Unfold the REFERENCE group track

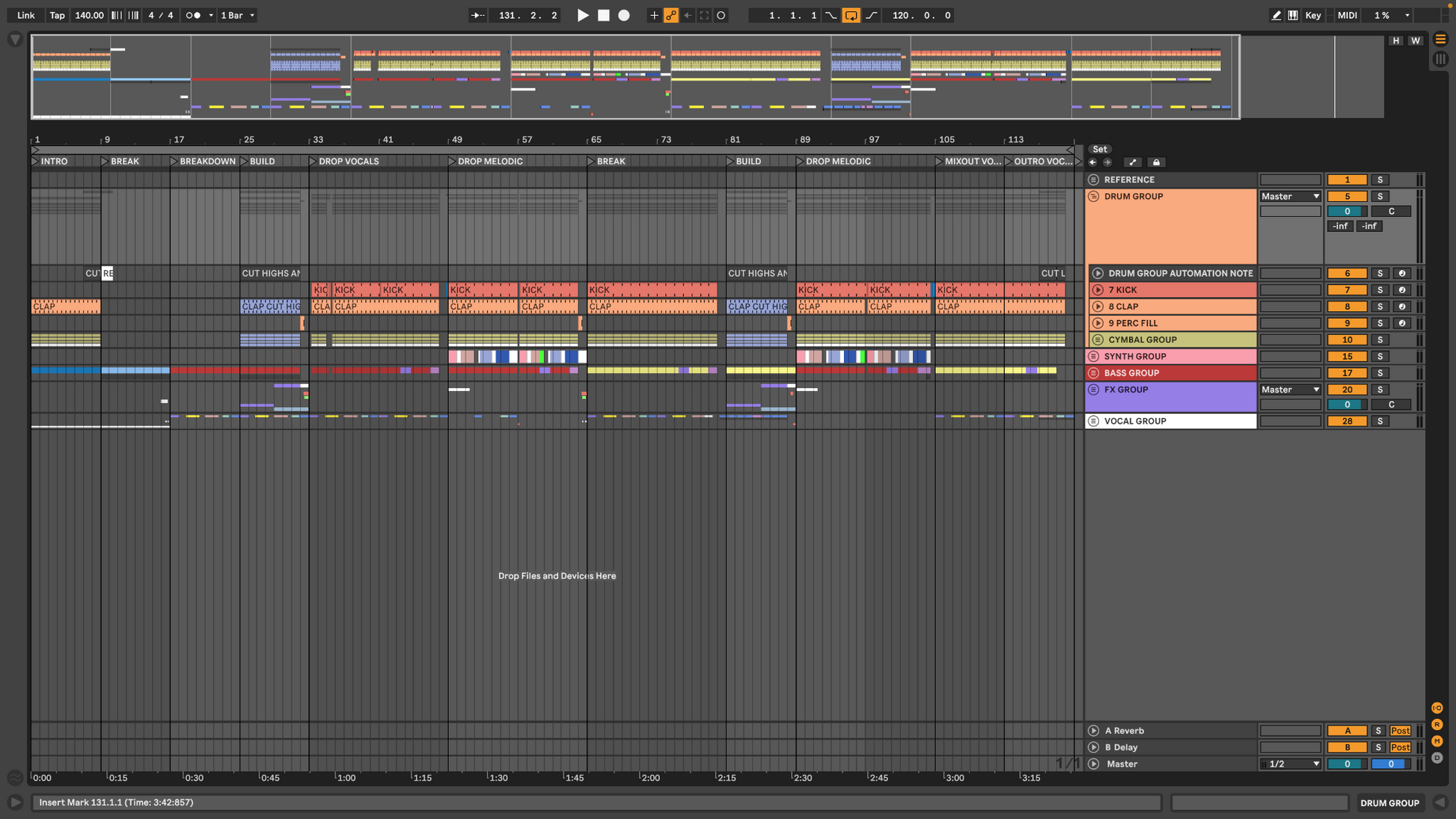coord(1093,180)
